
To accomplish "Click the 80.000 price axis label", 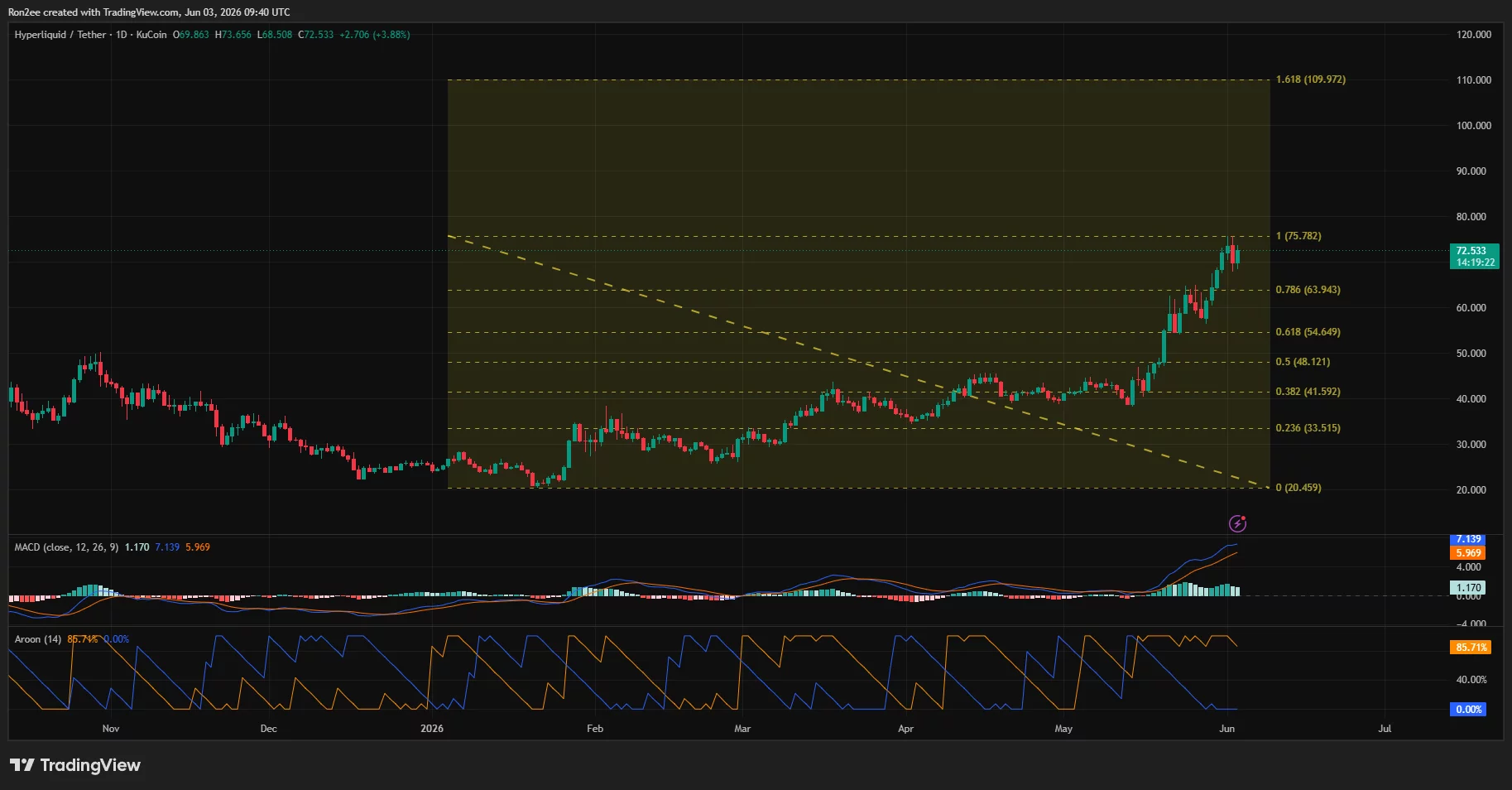I will click(x=1471, y=217).
